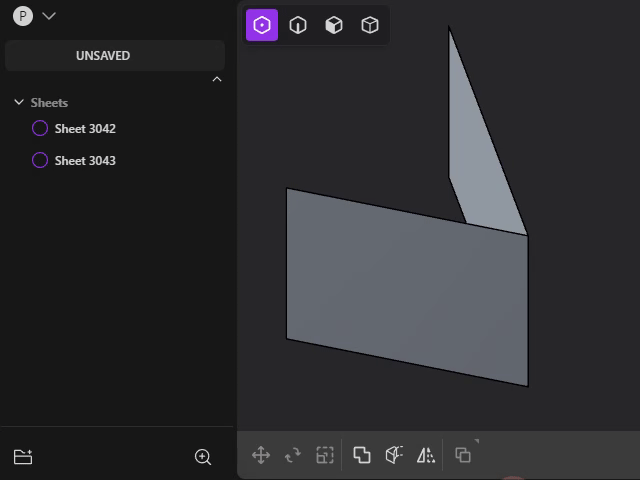Viewport: 640px width, 480px height.
Task: Activate the Move tool arrows icon
Action: click(261, 455)
